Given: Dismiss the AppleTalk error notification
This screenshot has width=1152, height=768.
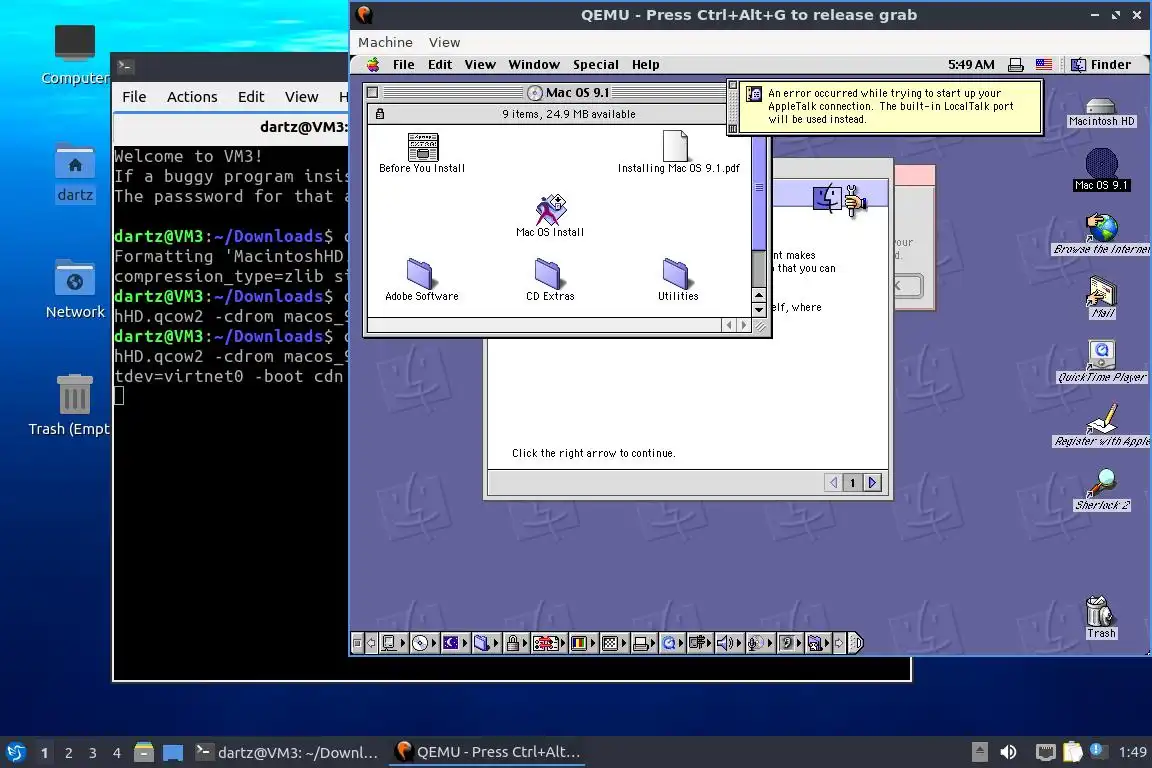Looking at the screenshot, I should coord(732,86).
